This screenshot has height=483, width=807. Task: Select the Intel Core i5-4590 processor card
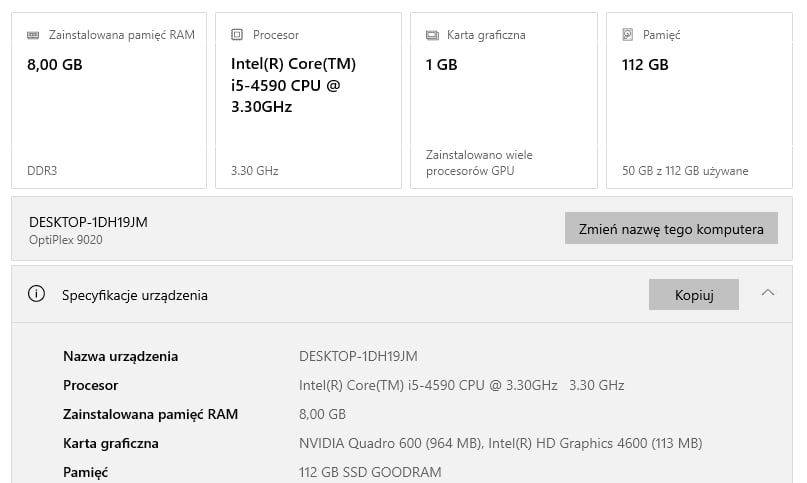pos(304,100)
